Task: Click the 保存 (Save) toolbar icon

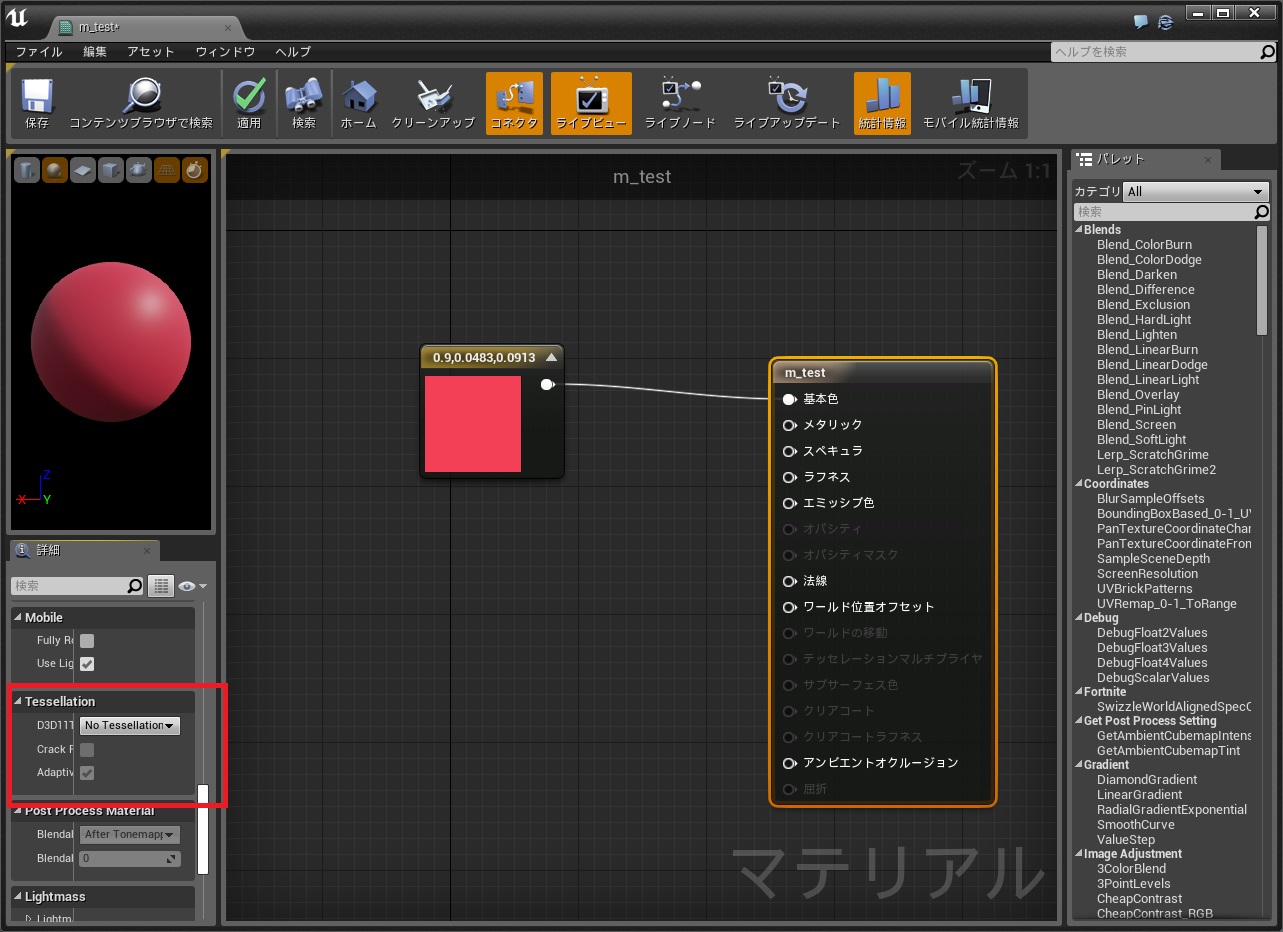Action: pyautogui.click(x=38, y=100)
